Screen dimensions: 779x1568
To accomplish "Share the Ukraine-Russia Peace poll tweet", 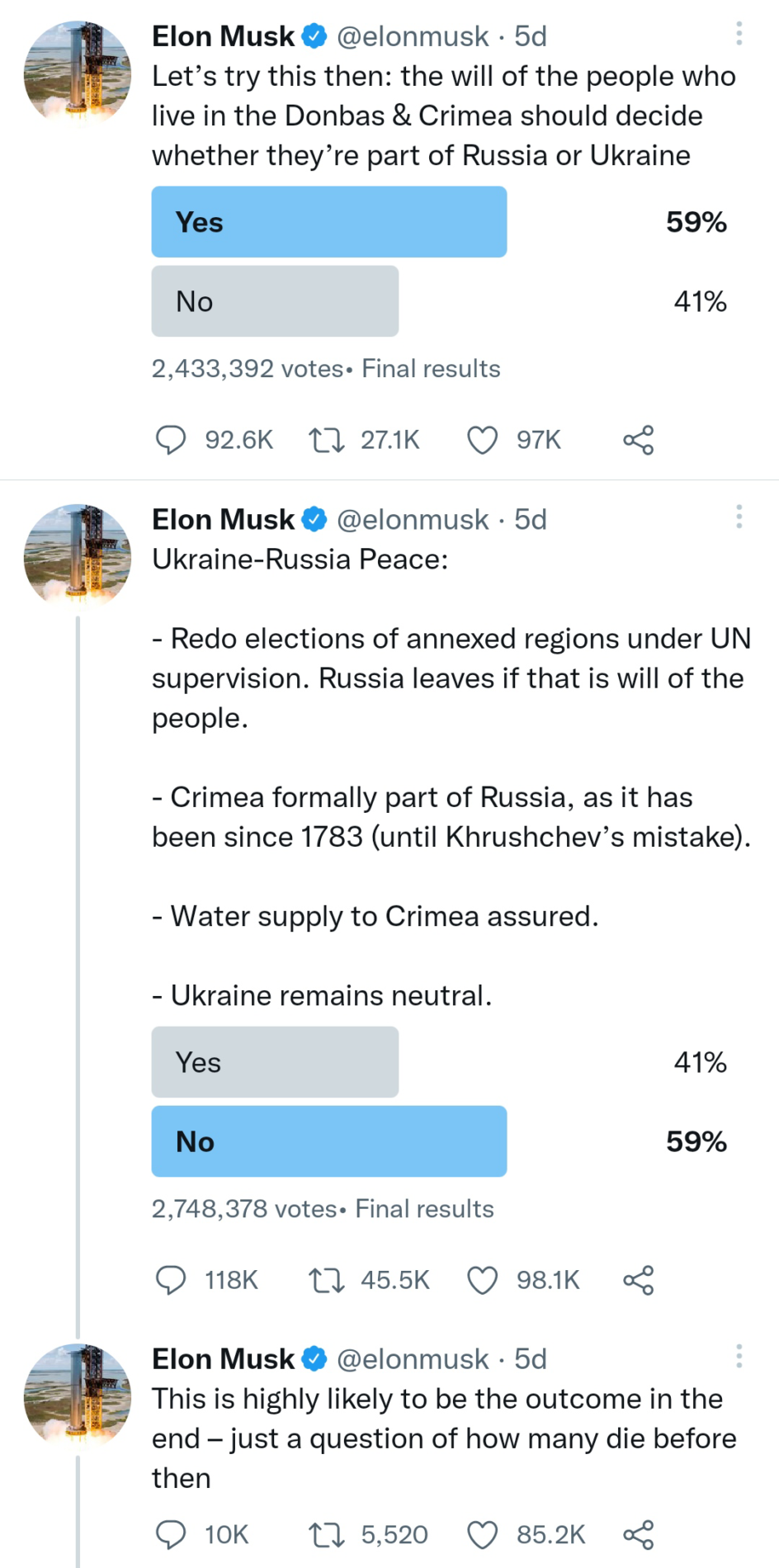I will [x=638, y=1280].
